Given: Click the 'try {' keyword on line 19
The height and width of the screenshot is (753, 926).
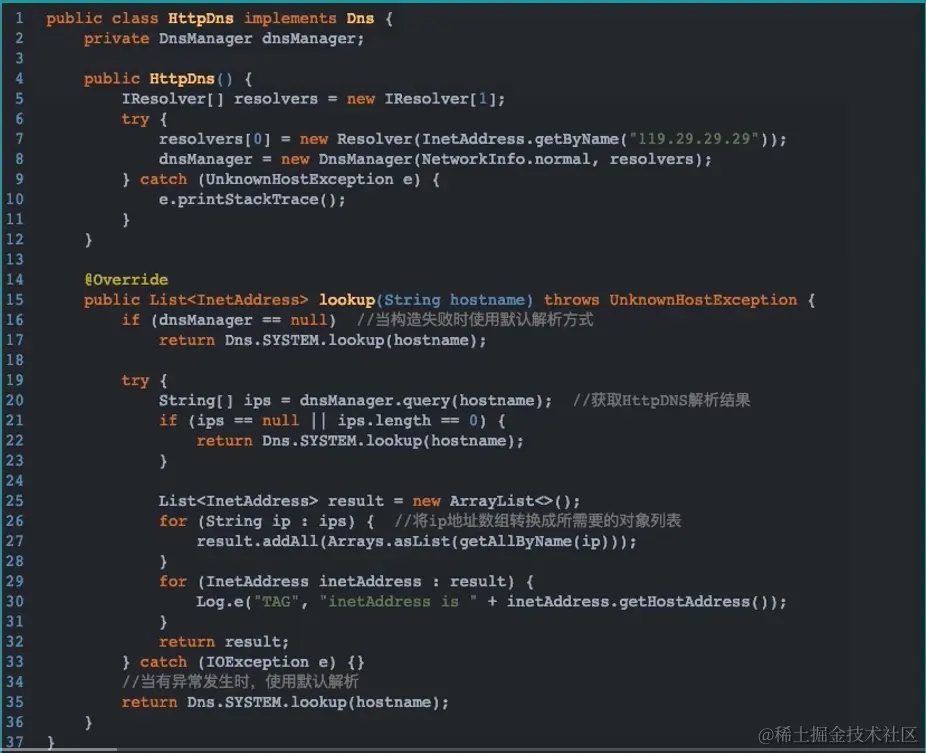Looking at the screenshot, I should tap(145, 380).
